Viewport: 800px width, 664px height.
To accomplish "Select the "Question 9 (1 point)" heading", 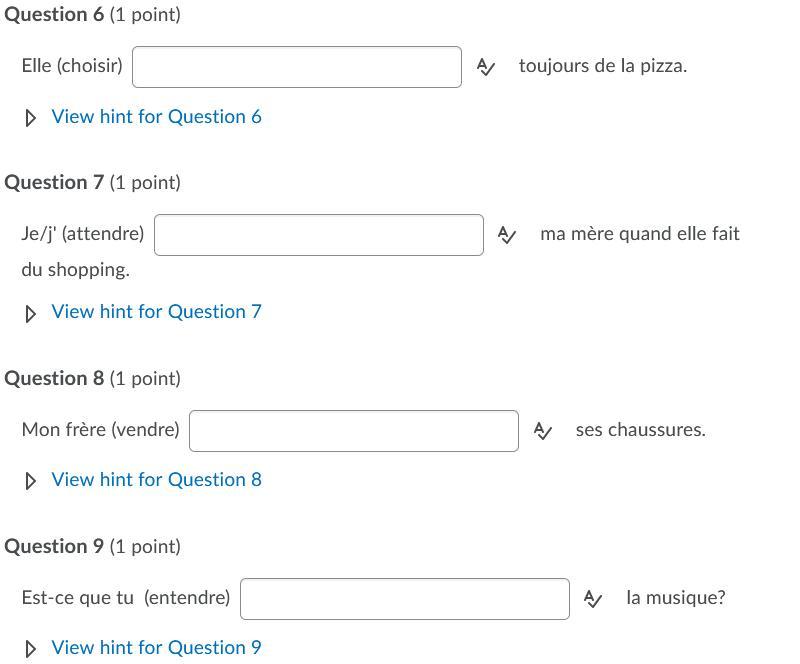I will (93, 547).
